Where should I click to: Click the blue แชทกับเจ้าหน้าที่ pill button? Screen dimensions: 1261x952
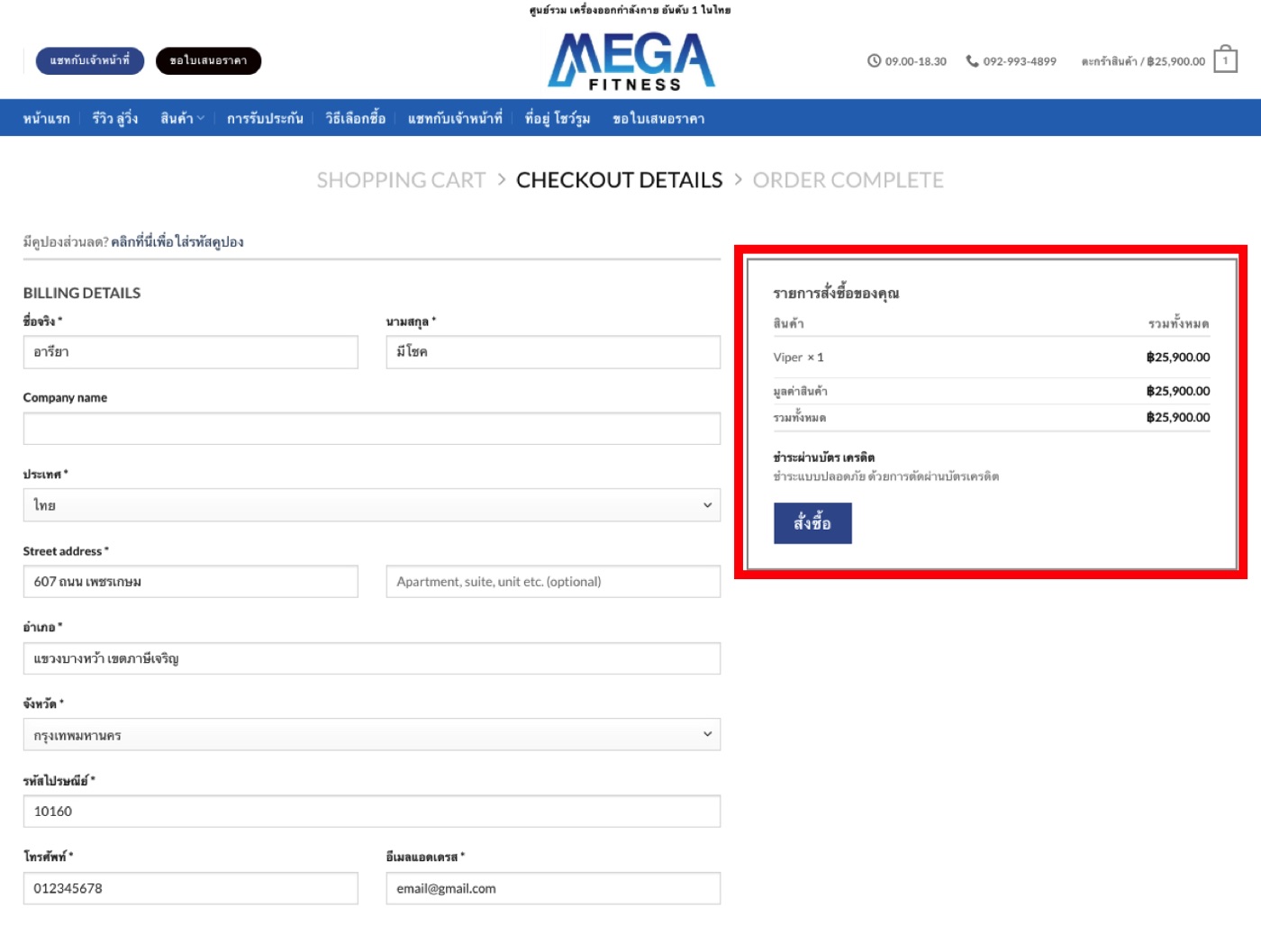coord(90,60)
